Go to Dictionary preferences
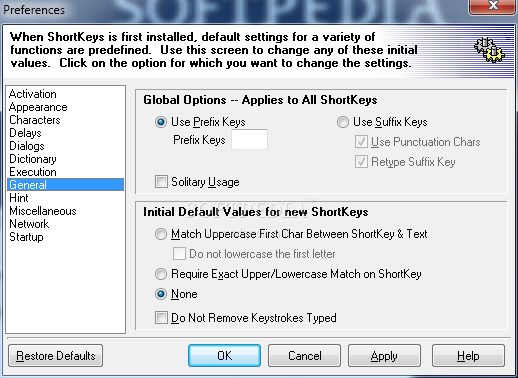Screen dimensions: 518x378 coord(33,159)
